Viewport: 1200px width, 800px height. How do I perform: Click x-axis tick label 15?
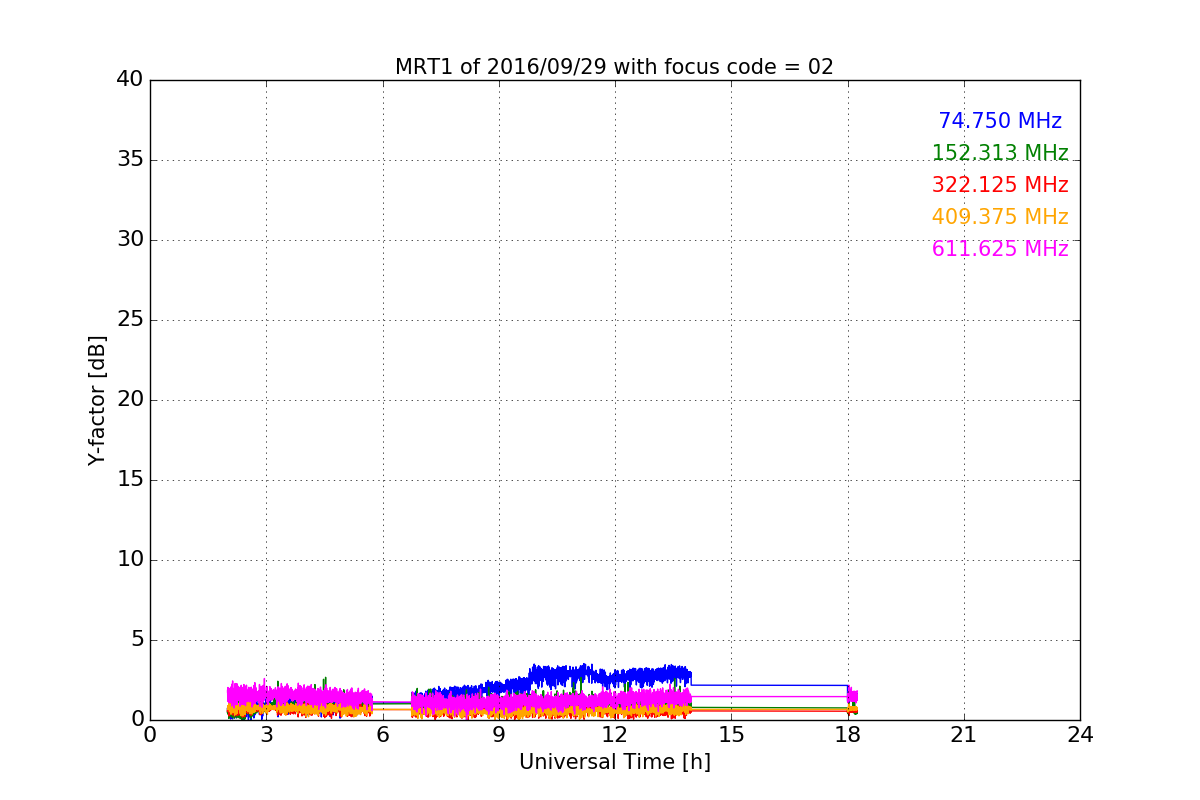[x=731, y=735]
